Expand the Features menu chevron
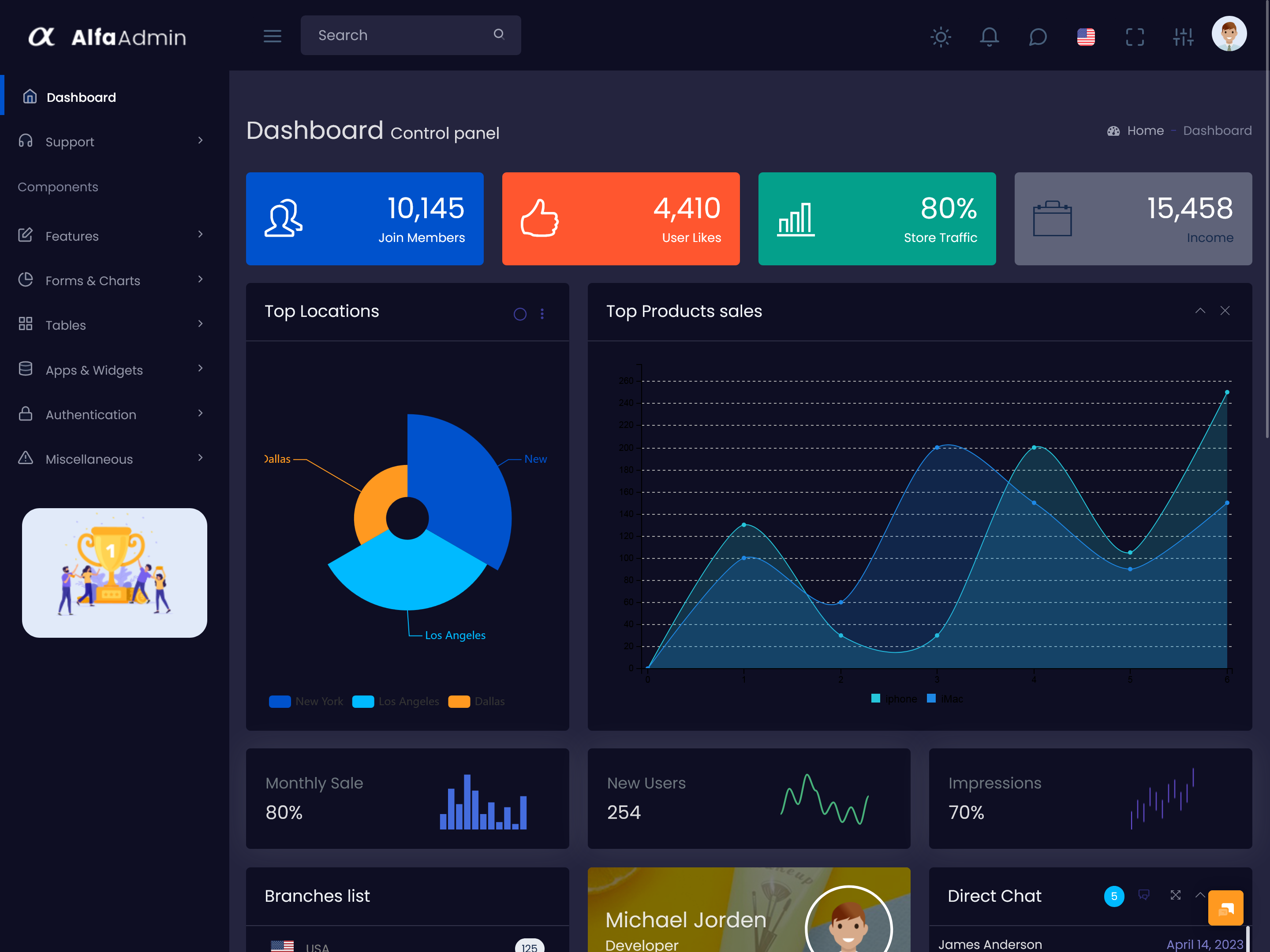The image size is (1270, 952). (200, 234)
